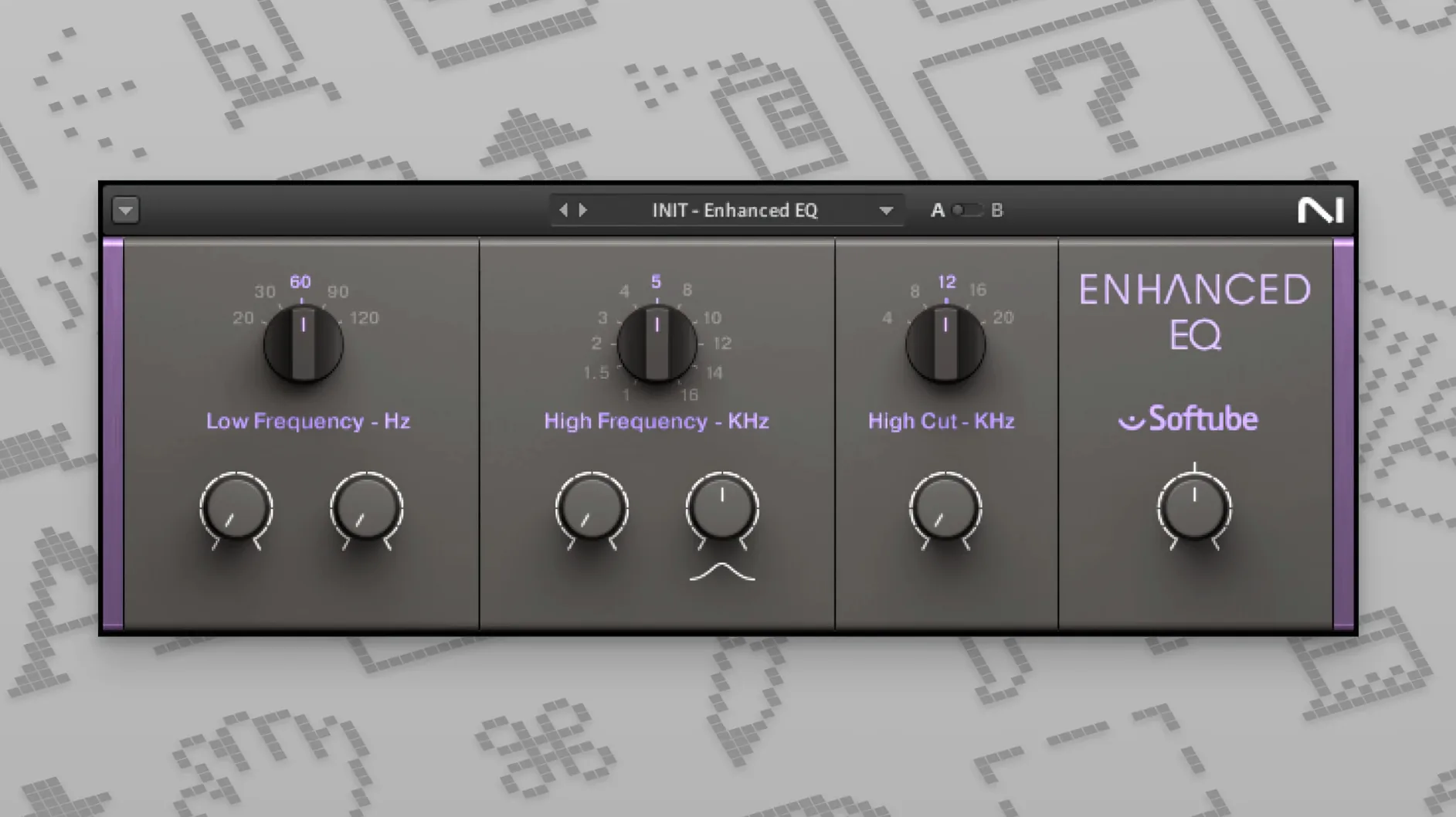Set Low Frequency to 90 Hz
Screen dimensions: 1456x817
[338, 292]
